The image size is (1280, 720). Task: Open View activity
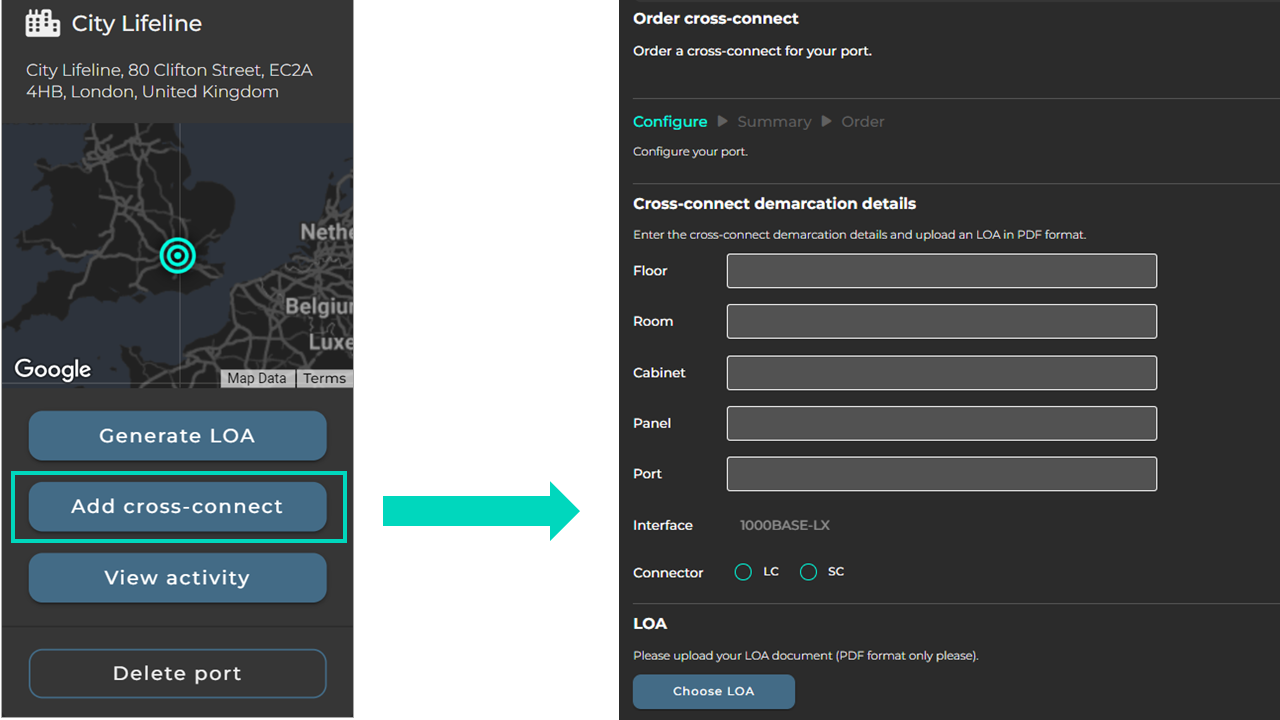tap(178, 578)
